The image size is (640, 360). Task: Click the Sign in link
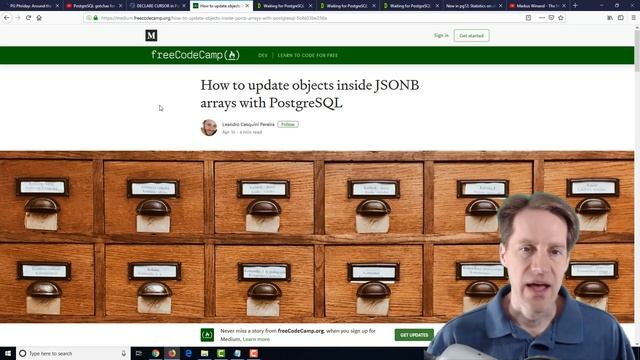pyautogui.click(x=441, y=36)
